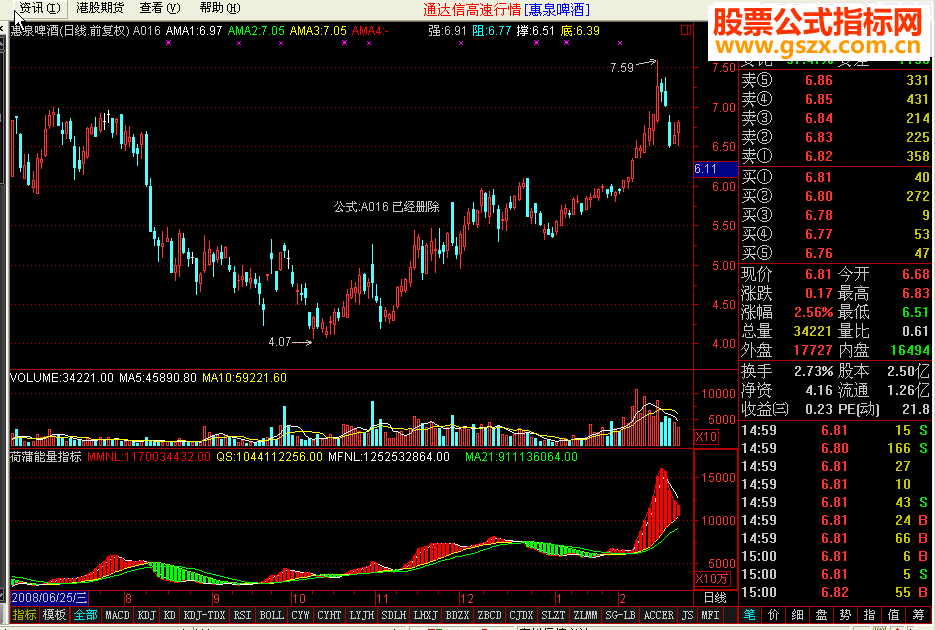Switch to the CYHT indicator tab
Image resolution: width=935 pixels, height=630 pixels.
click(x=329, y=615)
